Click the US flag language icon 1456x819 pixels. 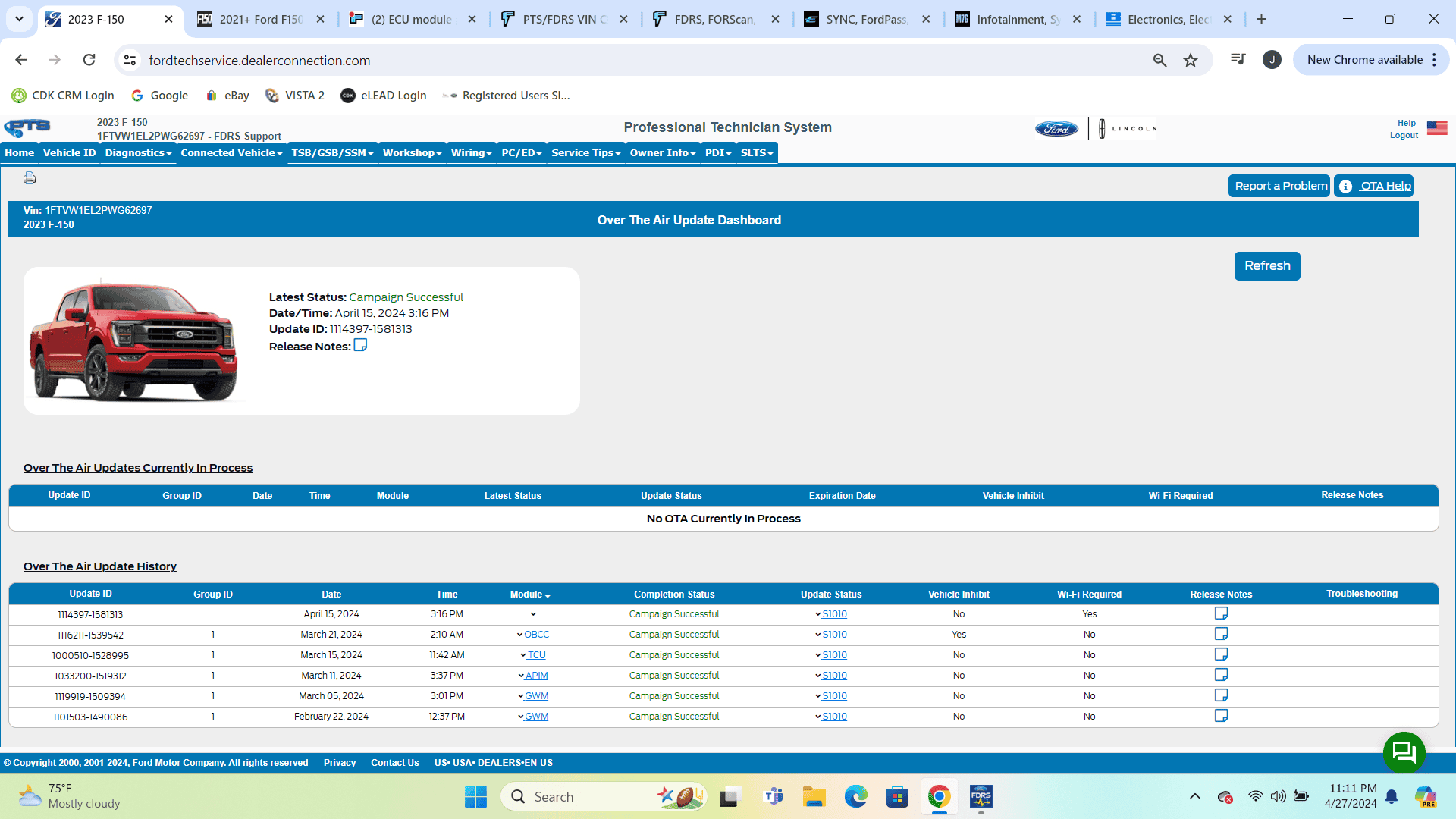[1437, 128]
